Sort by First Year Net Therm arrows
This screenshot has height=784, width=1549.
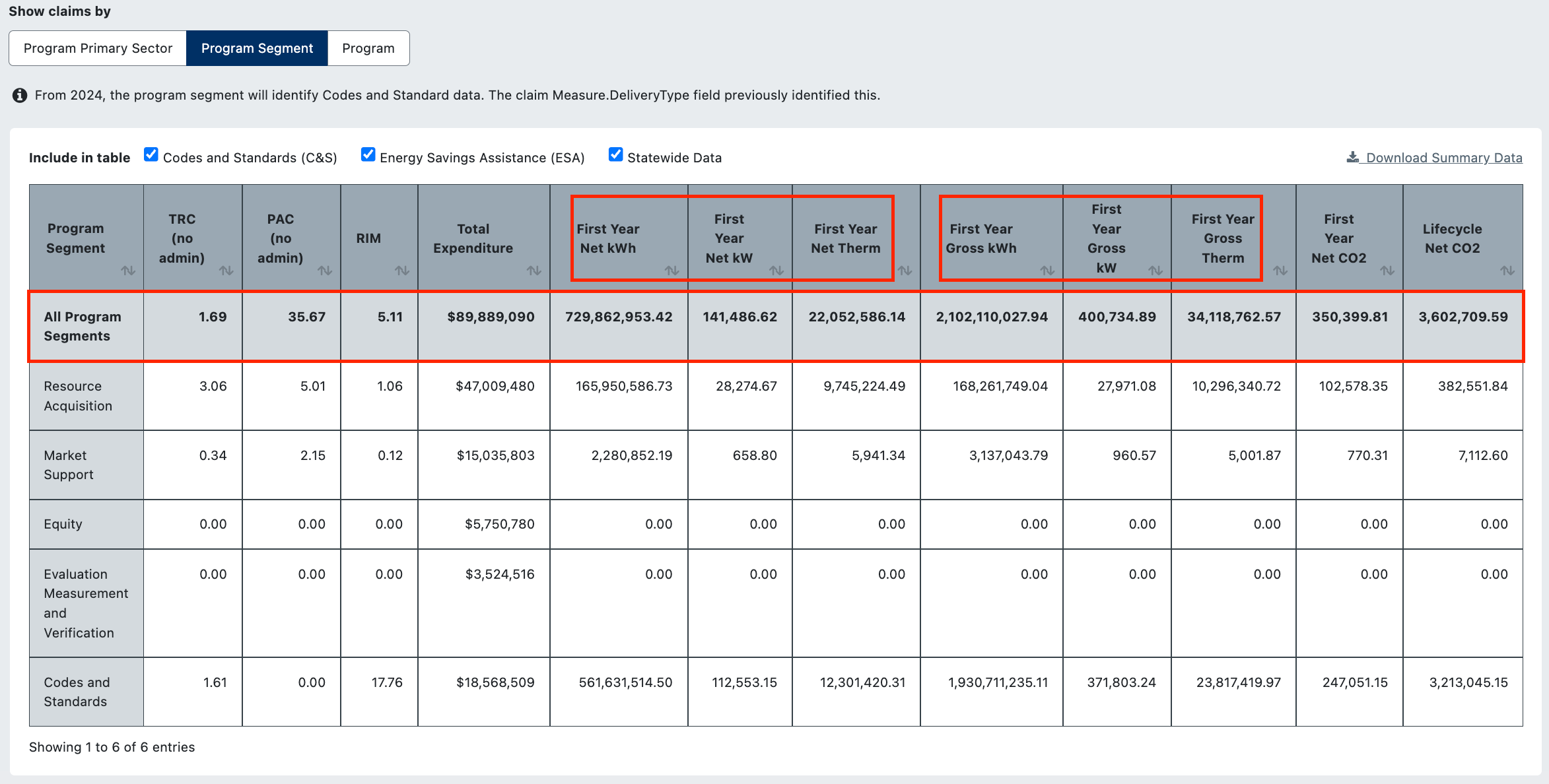tap(905, 271)
